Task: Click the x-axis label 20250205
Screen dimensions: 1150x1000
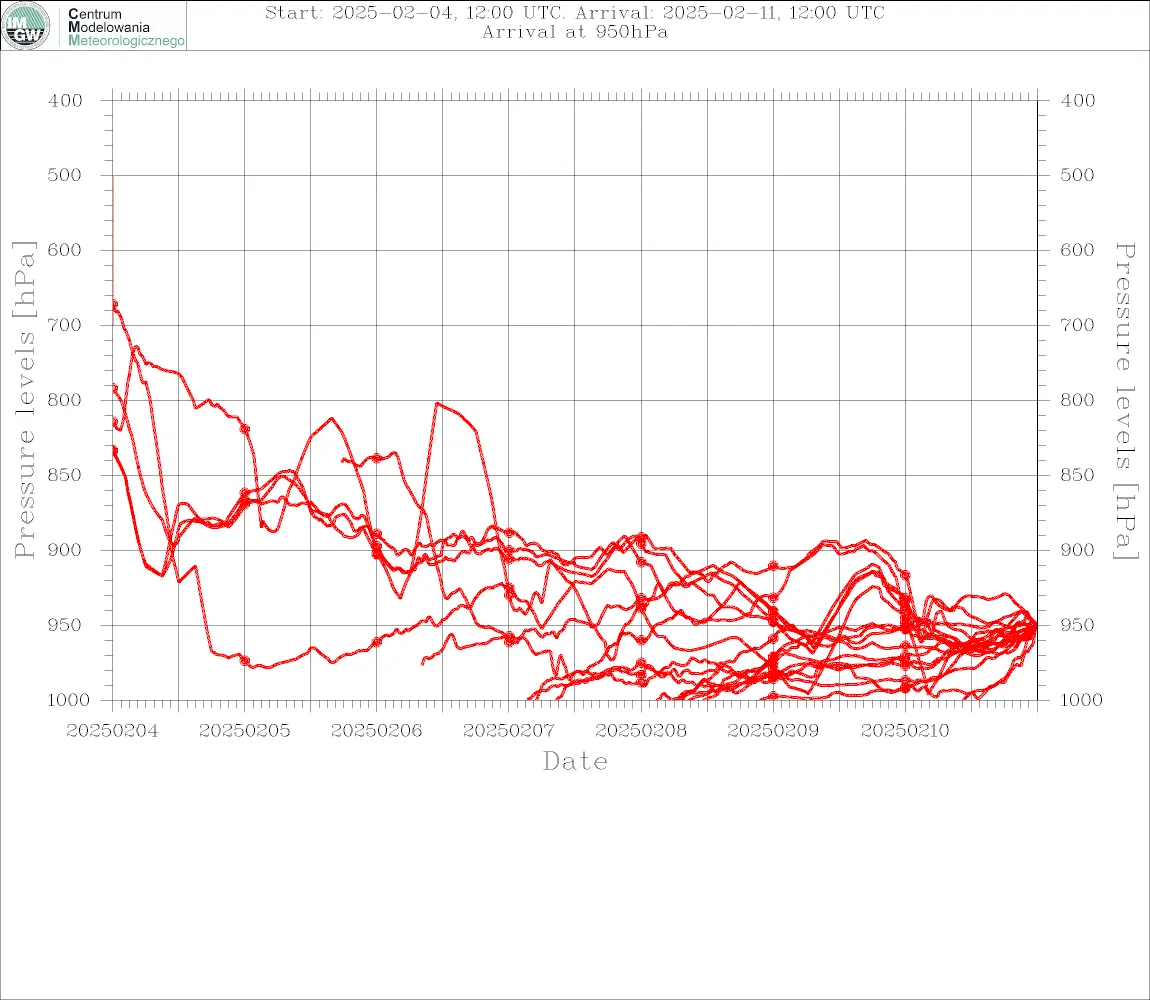Action: click(244, 731)
